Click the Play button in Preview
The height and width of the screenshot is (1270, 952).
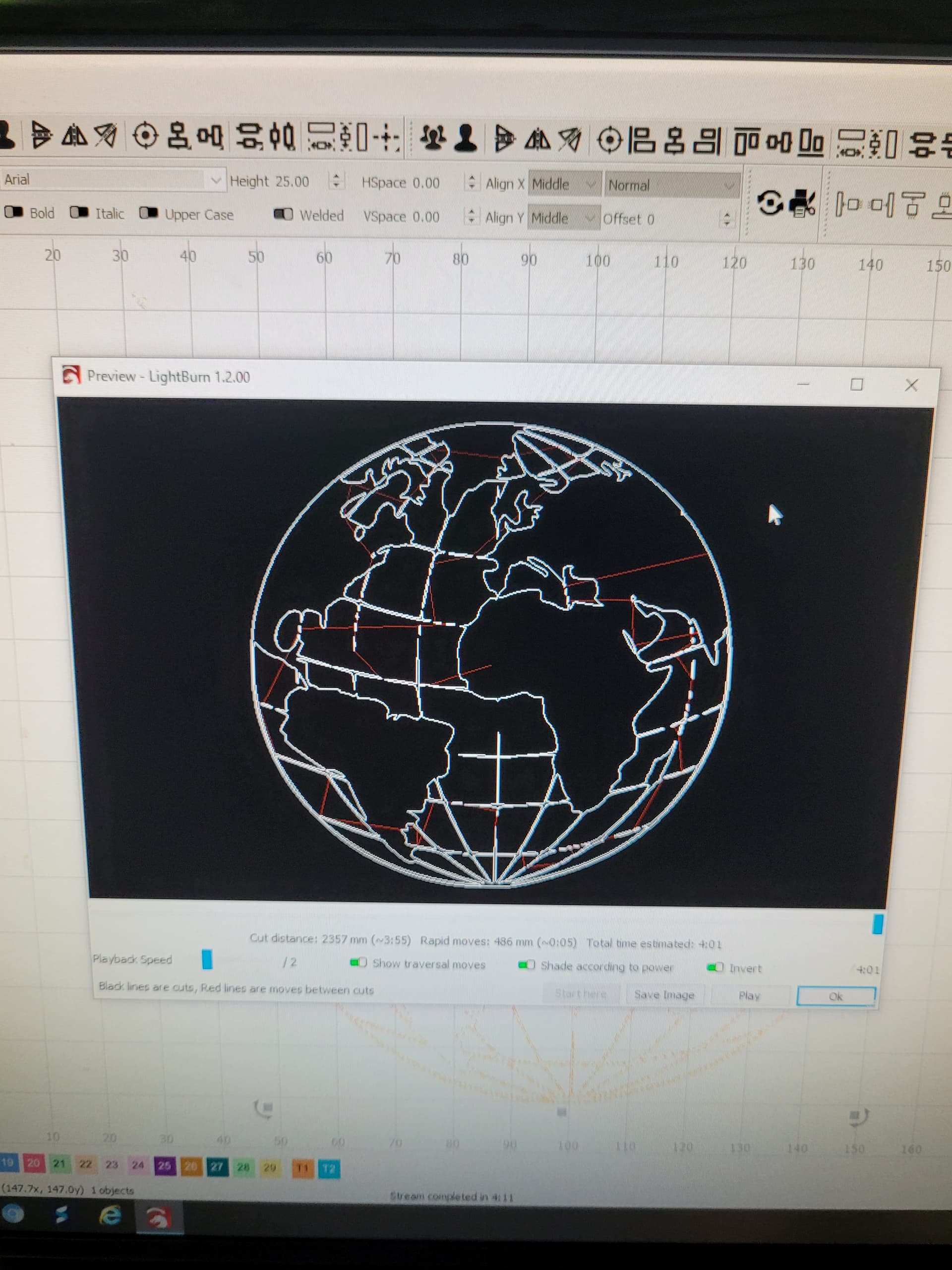click(x=749, y=996)
